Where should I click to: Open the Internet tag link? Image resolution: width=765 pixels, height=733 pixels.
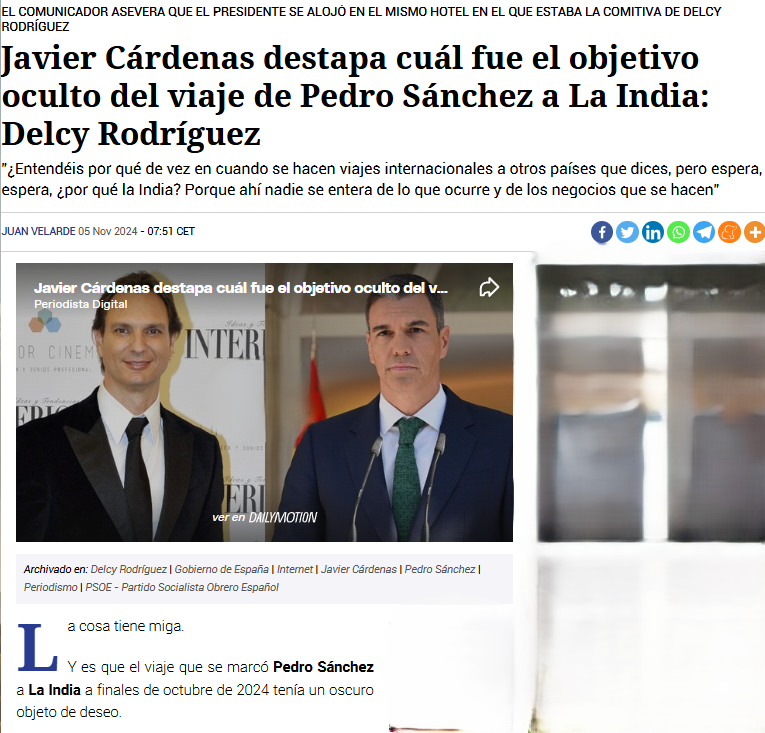(295, 569)
